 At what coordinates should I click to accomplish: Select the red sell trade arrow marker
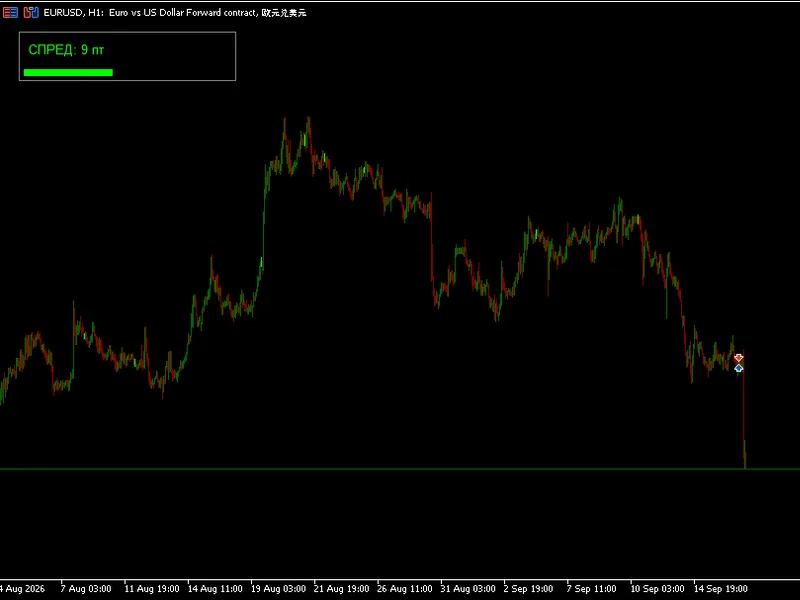pos(738,358)
